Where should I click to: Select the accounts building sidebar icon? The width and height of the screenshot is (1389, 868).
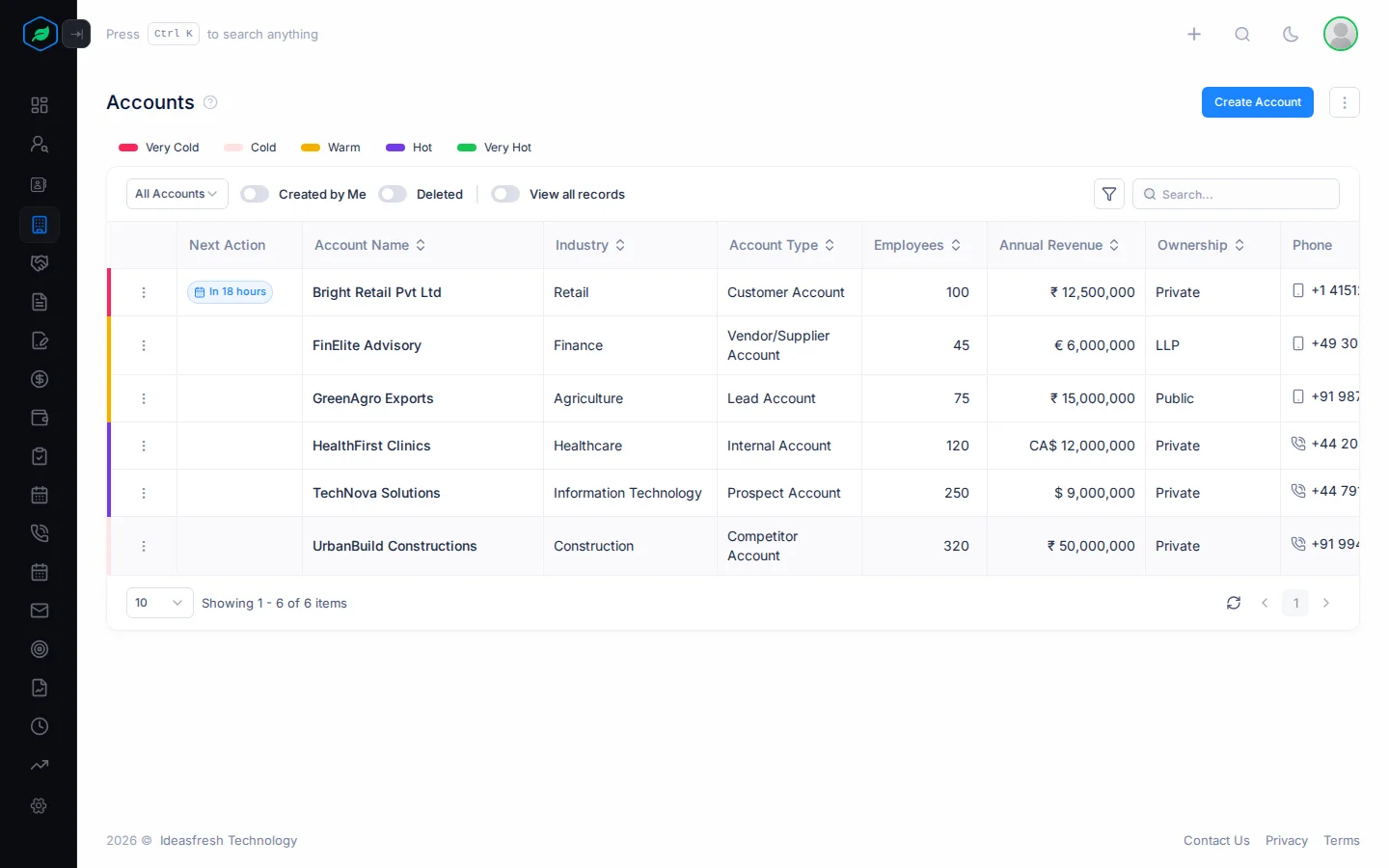point(40,225)
